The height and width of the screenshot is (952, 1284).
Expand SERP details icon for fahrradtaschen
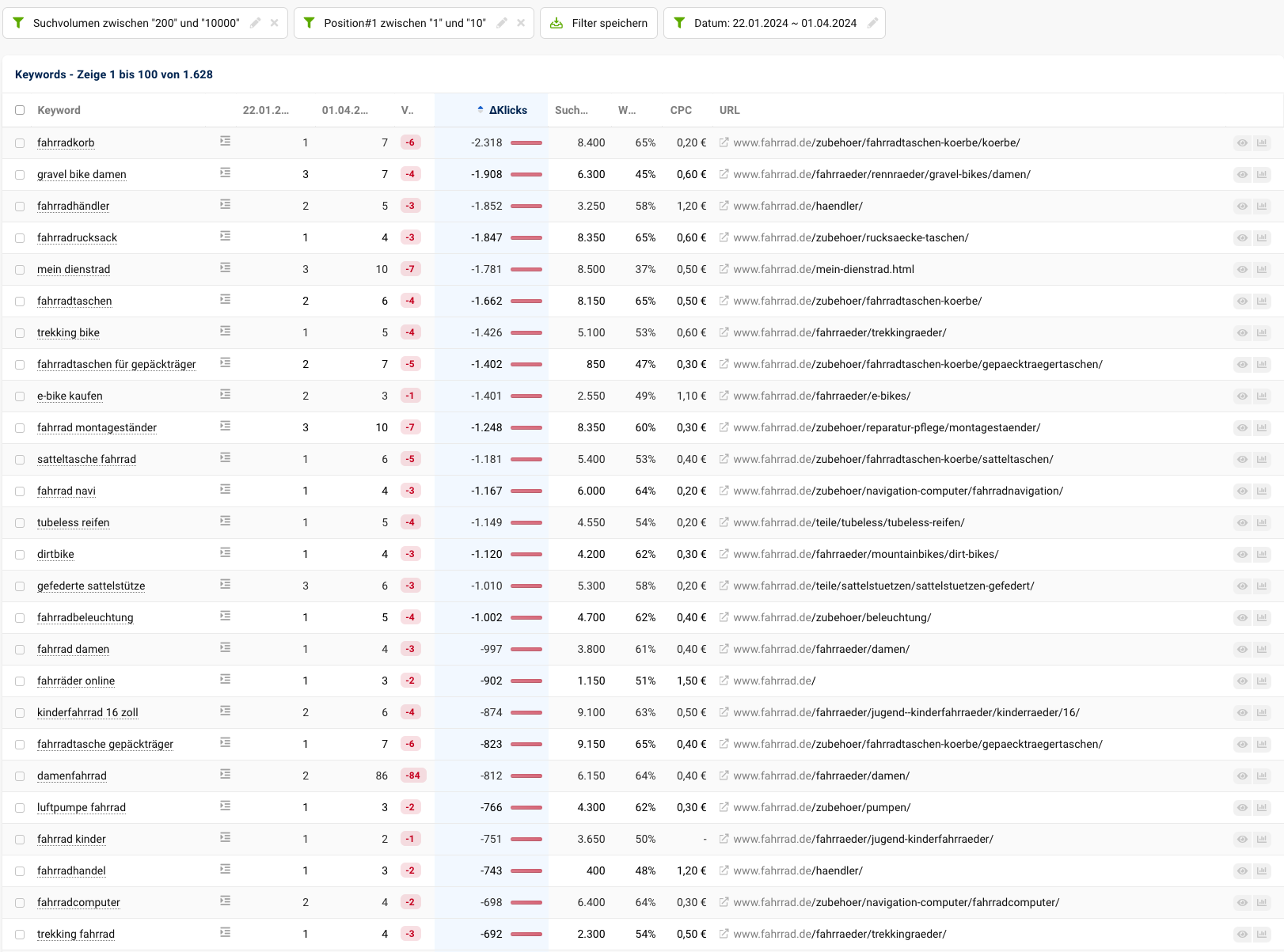coord(226,299)
